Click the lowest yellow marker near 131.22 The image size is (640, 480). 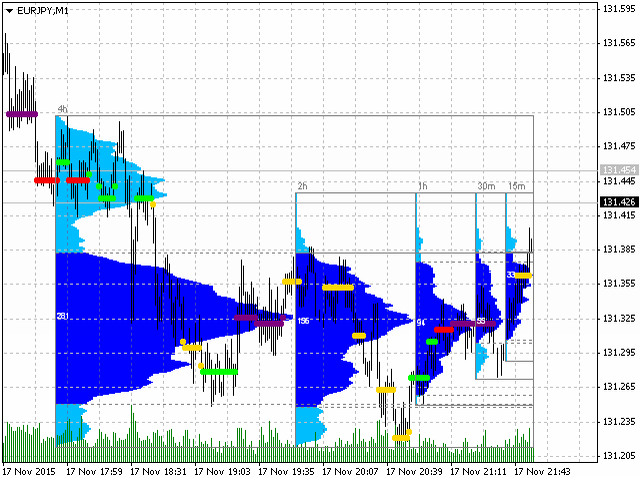pos(401,437)
